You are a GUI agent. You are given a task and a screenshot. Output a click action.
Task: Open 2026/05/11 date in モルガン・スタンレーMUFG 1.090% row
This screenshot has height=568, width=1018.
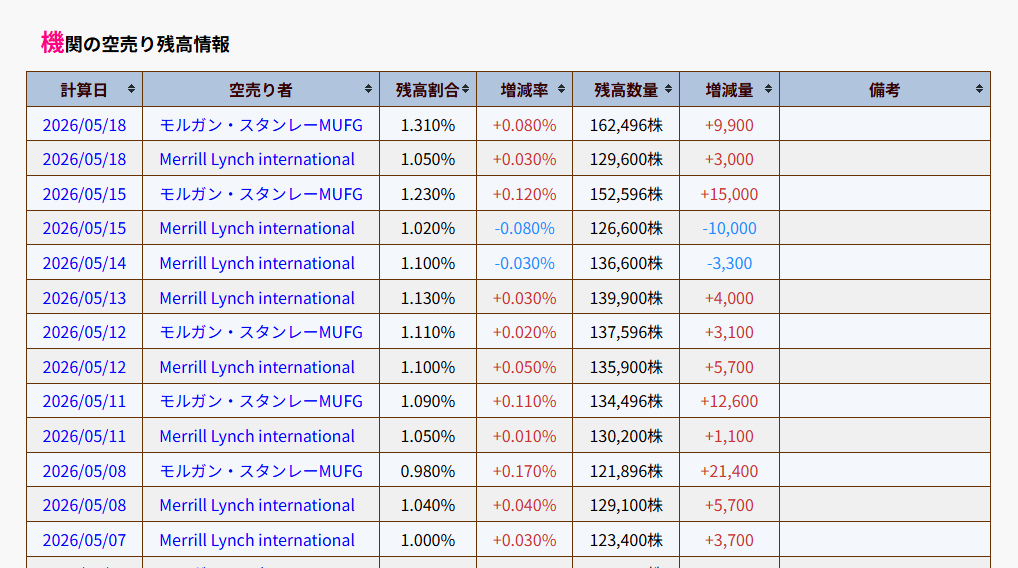tap(84, 401)
